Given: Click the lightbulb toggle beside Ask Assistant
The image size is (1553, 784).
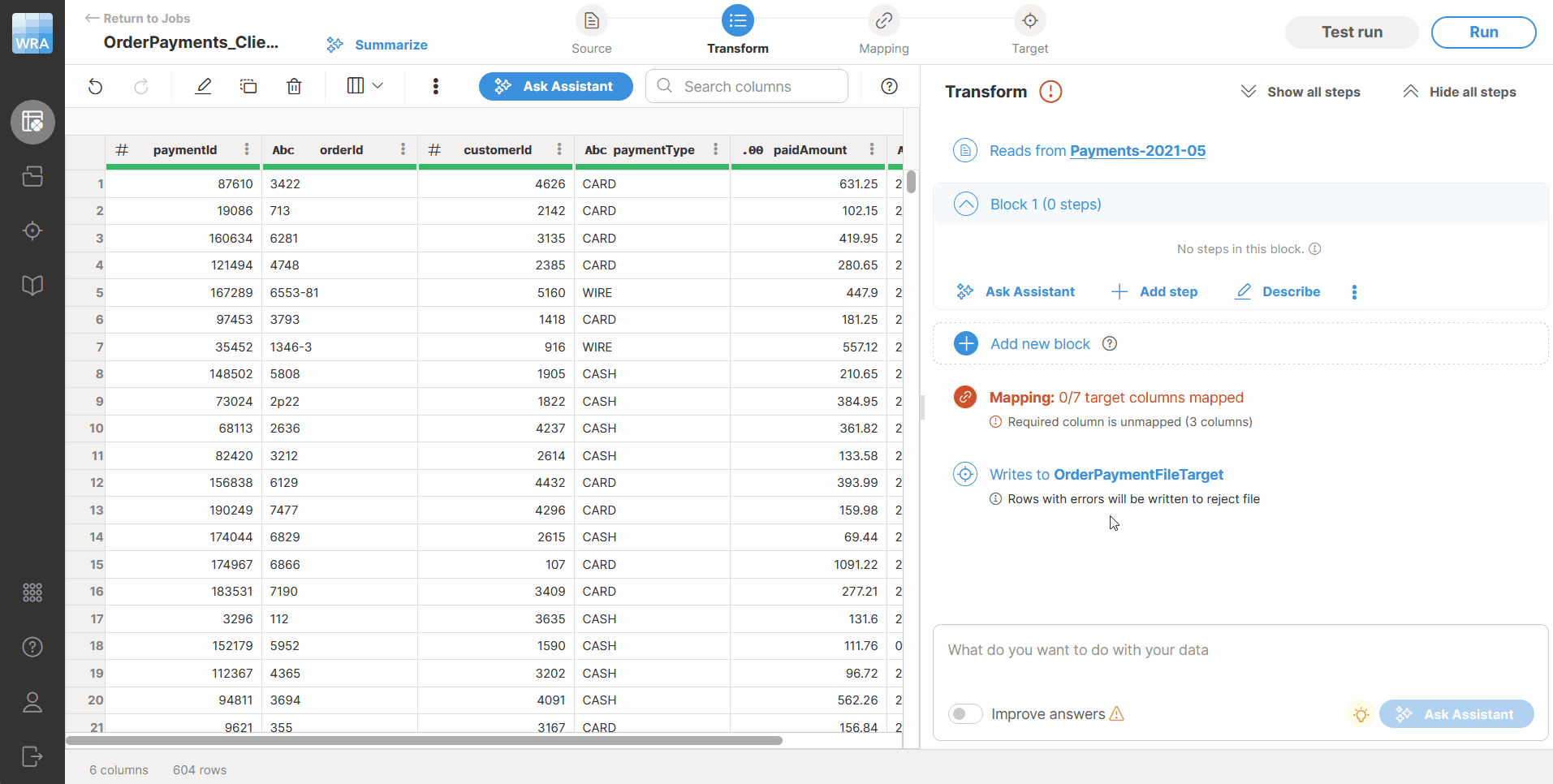Looking at the screenshot, I should (1361, 714).
